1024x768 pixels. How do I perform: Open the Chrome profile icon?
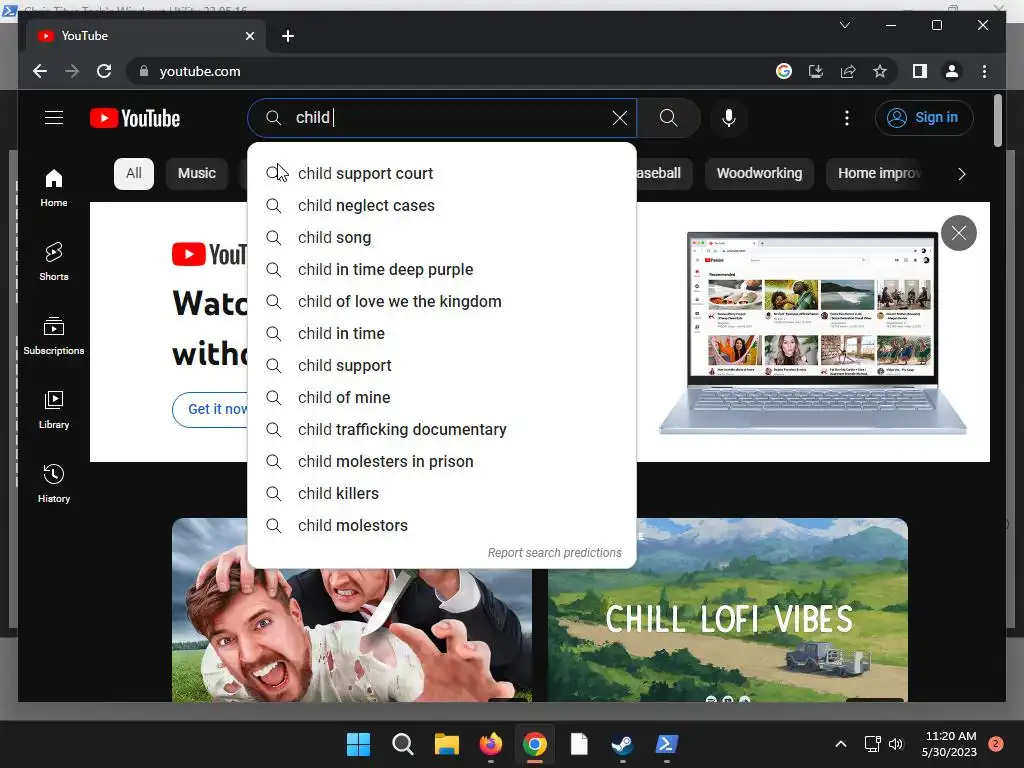(x=952, y=71)
